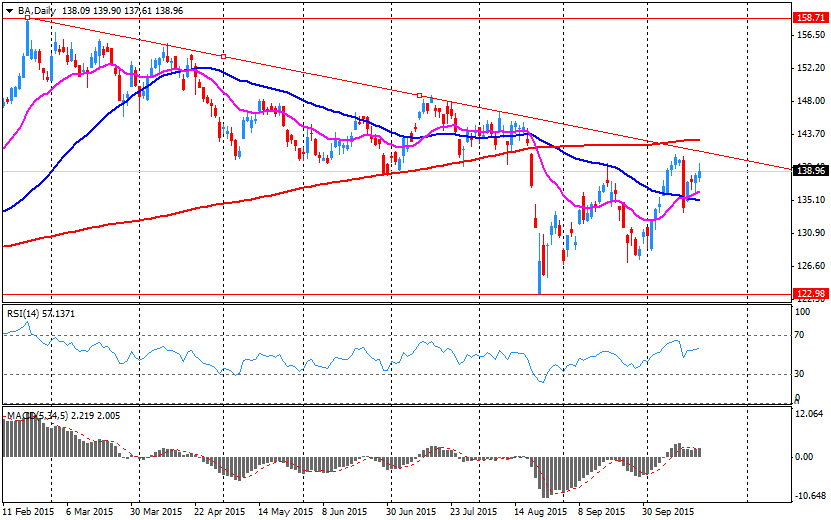Select the BA,Daily chart title text
Viewport: 831px width, 520px height.
pos(37,11)
